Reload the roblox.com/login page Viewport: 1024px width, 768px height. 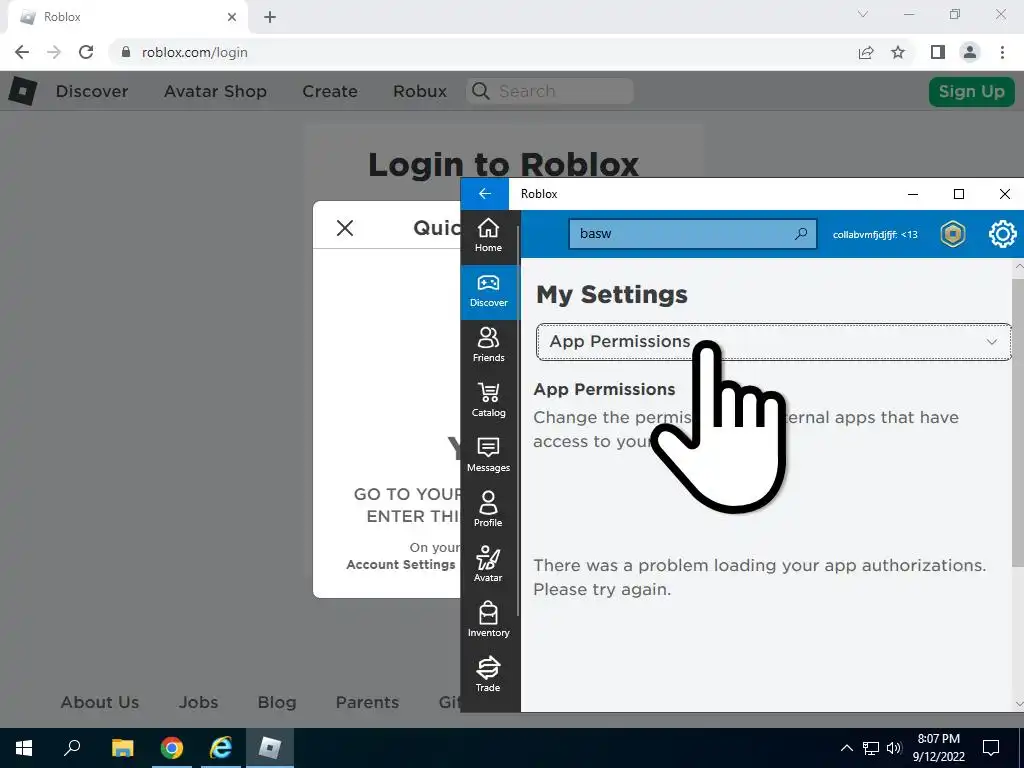click(x=86, y=52)
